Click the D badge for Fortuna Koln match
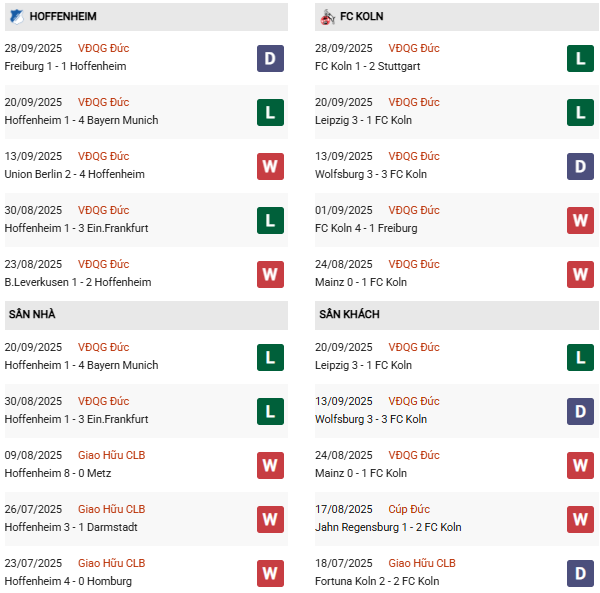Viewport: 600px width, 593px height. (x=580, y=573)
